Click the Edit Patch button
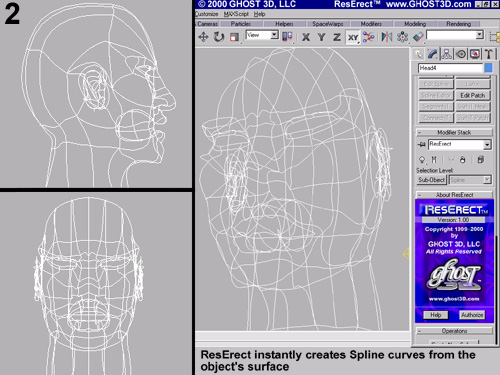 coord(473,95)
